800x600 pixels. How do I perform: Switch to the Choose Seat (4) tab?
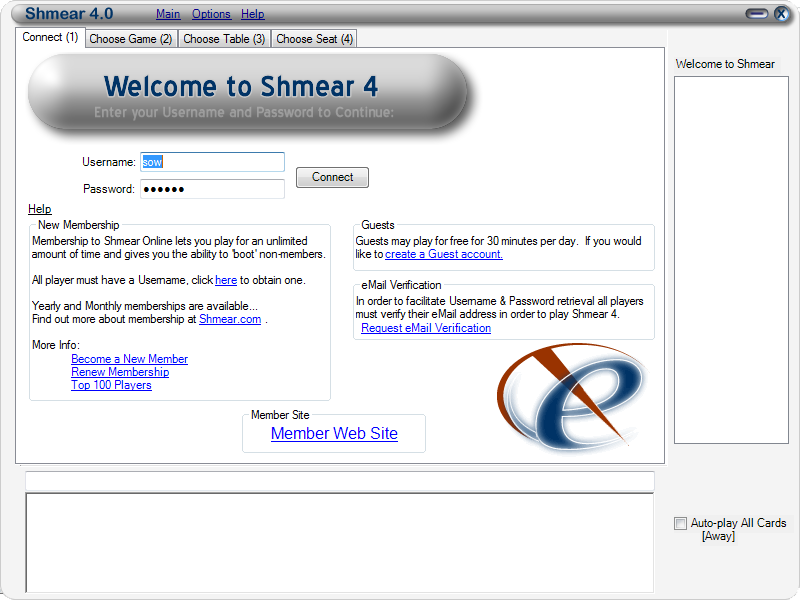click(314, 39)
